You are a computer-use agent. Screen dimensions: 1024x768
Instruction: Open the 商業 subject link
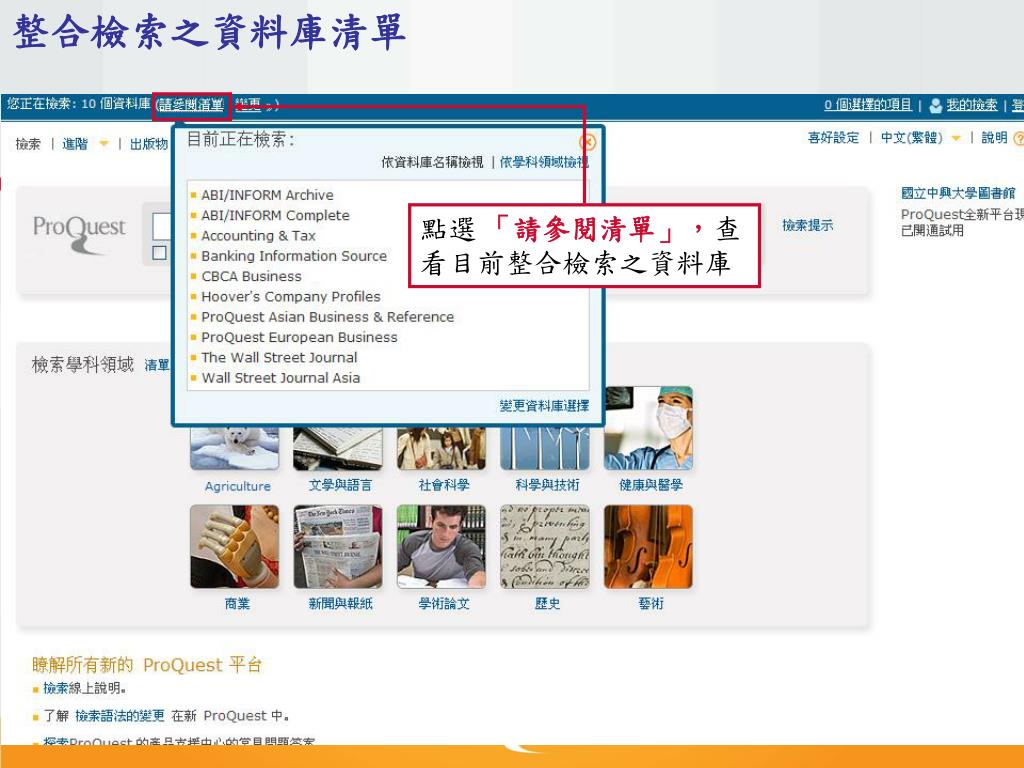[237, 603]
